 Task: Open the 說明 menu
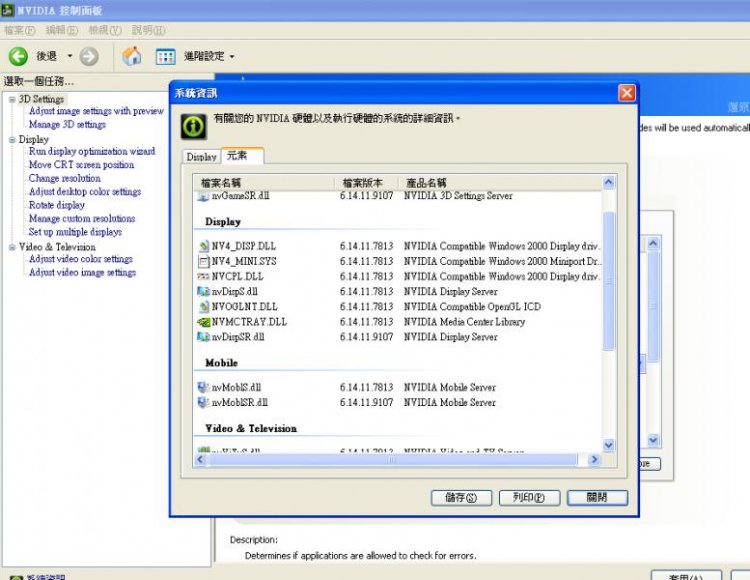pyautogui.click(x=148, y=31)
